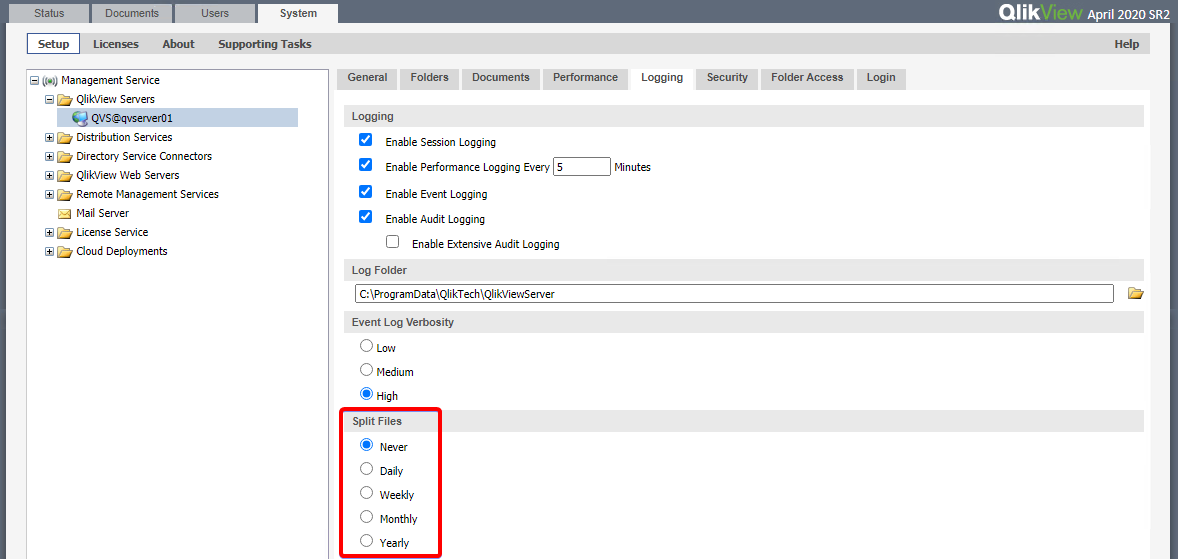Viewport: 1178px width, 559px height.
Task: Open the top Documents tab
Action: tap(132, 14)
